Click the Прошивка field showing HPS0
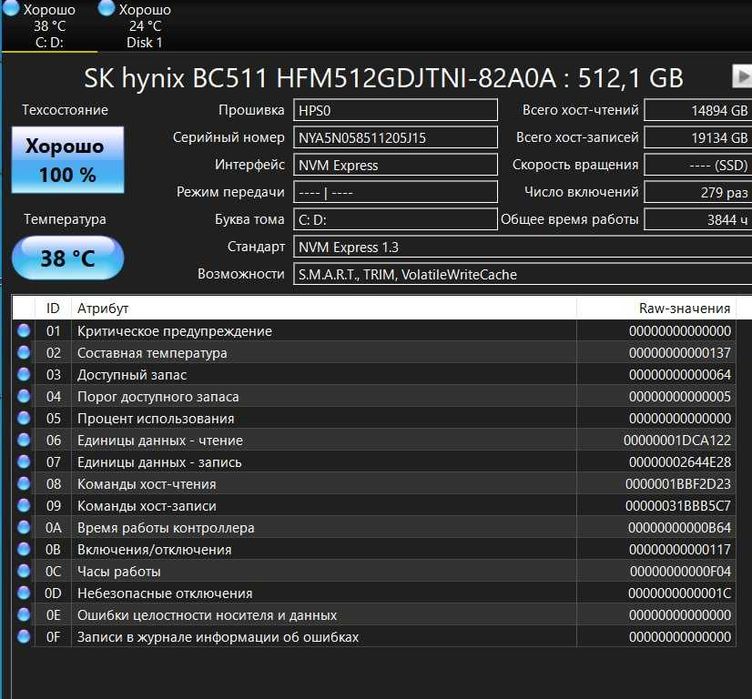752x699 pixels. [x=395, y=110]
